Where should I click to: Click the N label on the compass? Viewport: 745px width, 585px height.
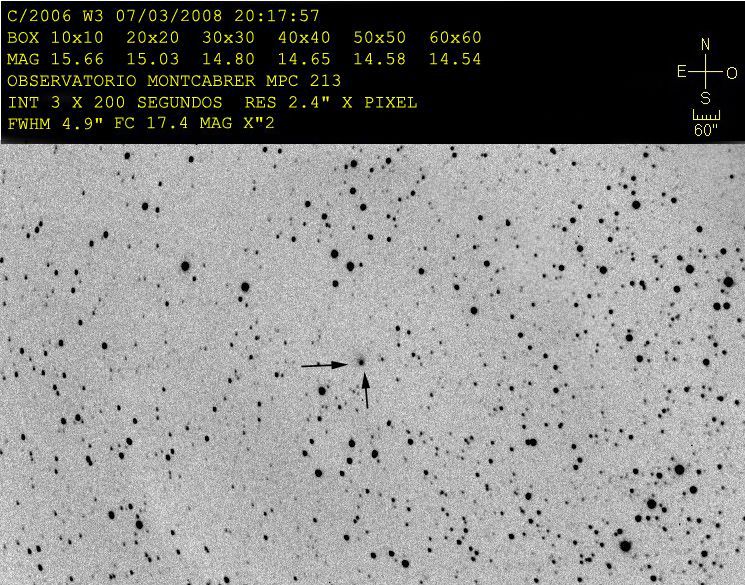(706, 45)
